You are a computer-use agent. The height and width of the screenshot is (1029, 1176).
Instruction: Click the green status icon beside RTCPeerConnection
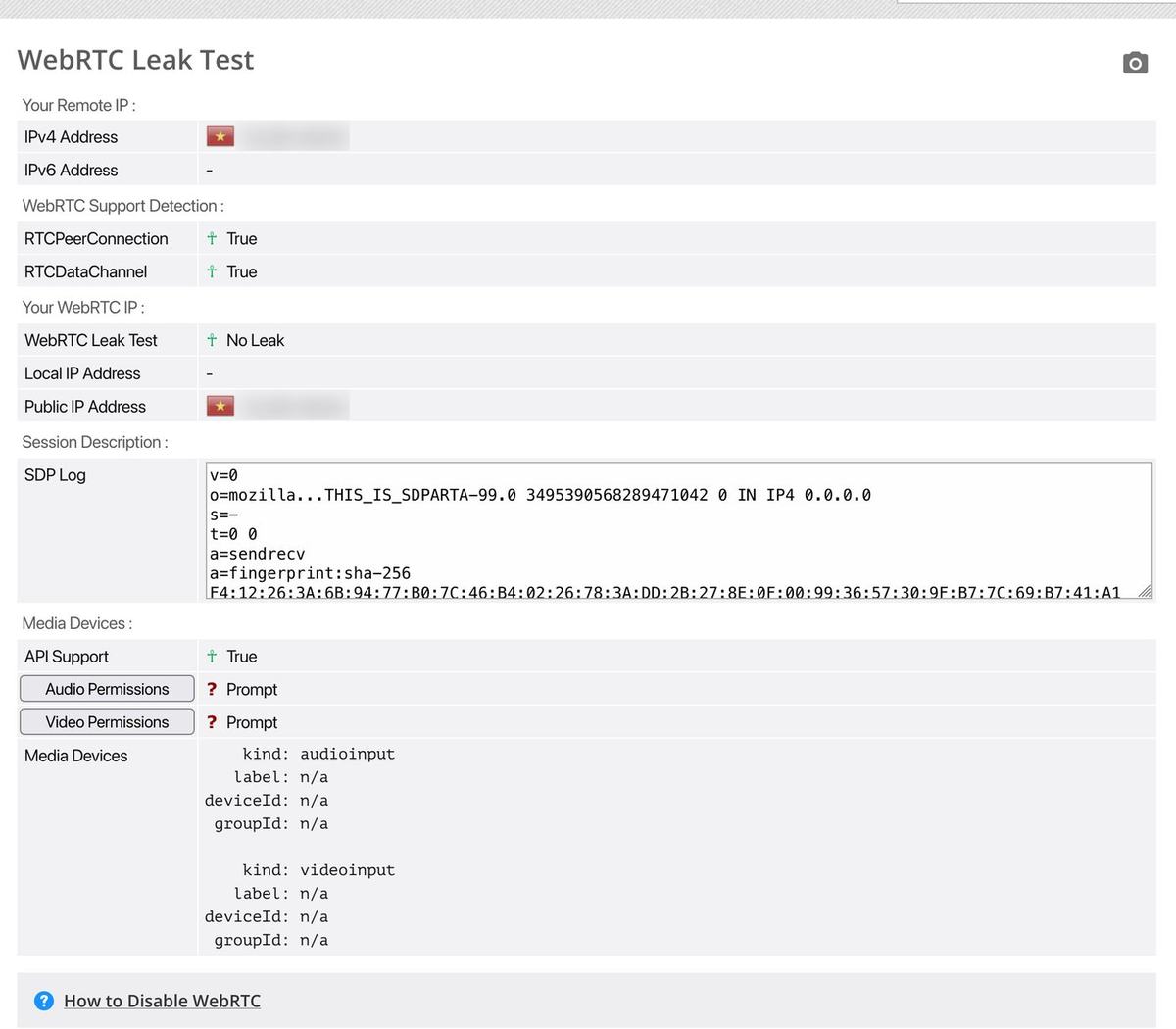click(x=212, y=238)
